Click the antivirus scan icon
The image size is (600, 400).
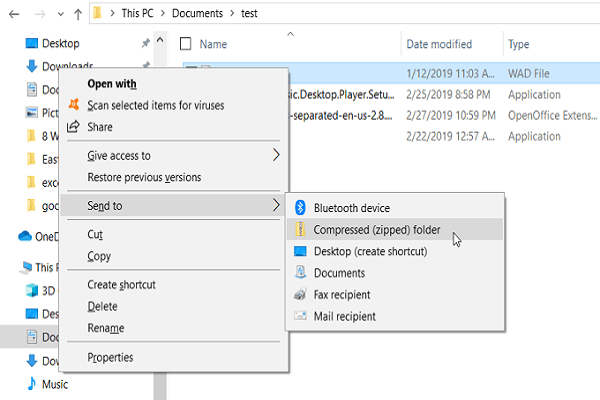click(73, 105)
